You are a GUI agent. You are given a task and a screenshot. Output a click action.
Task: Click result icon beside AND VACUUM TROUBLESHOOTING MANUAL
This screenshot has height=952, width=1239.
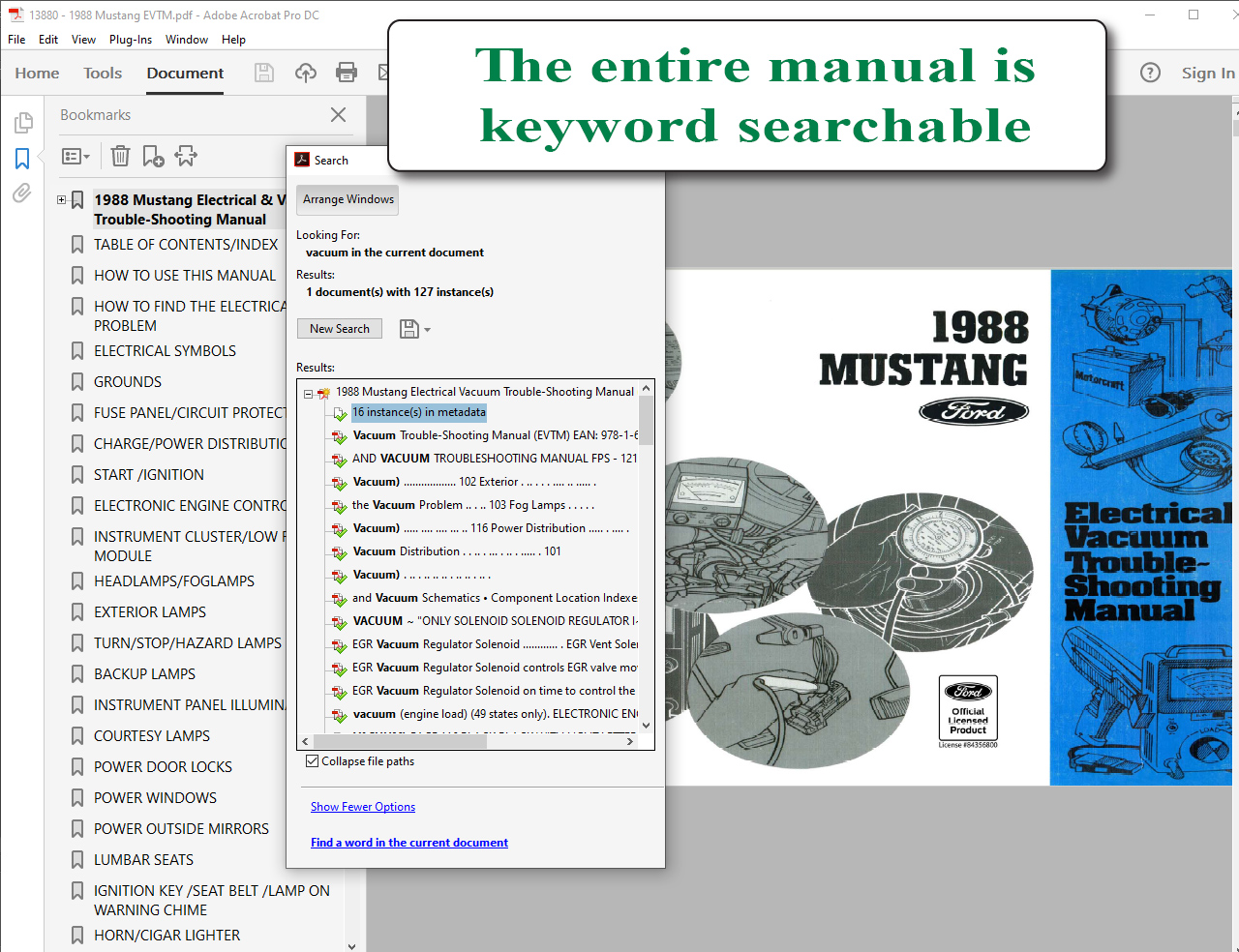click(339, 460)
